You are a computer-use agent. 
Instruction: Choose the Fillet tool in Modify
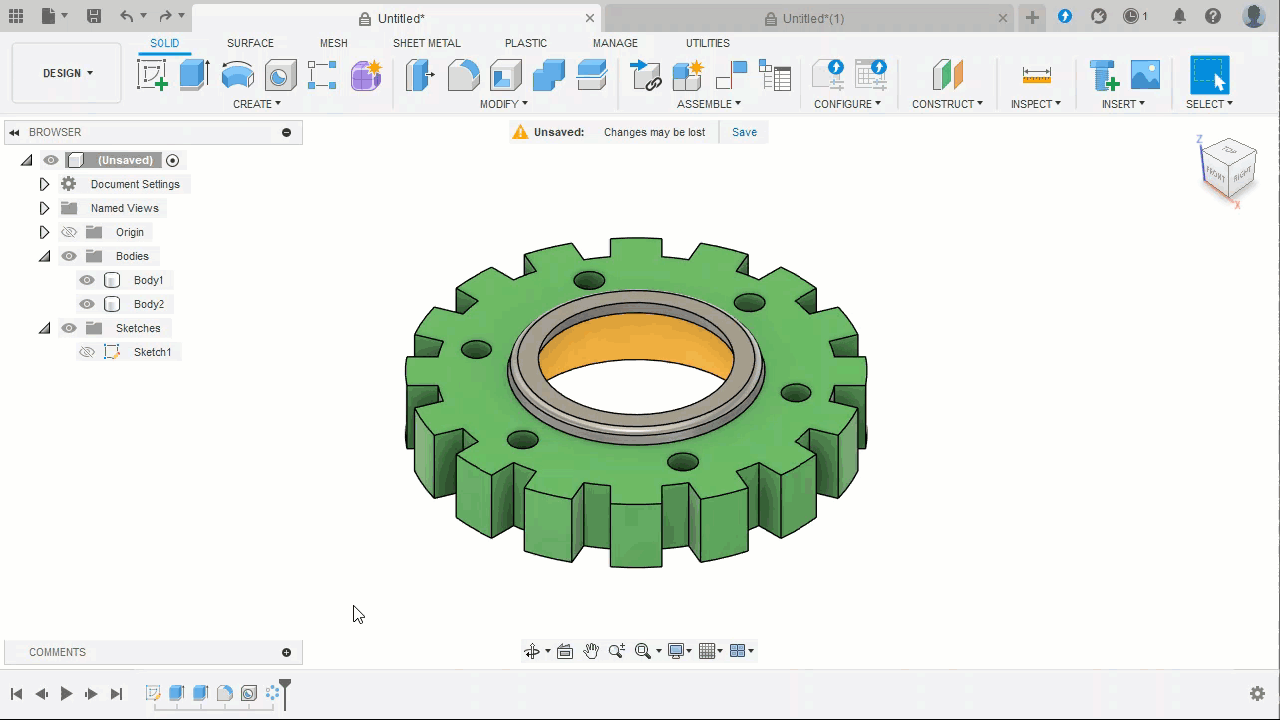pos(463,75)
